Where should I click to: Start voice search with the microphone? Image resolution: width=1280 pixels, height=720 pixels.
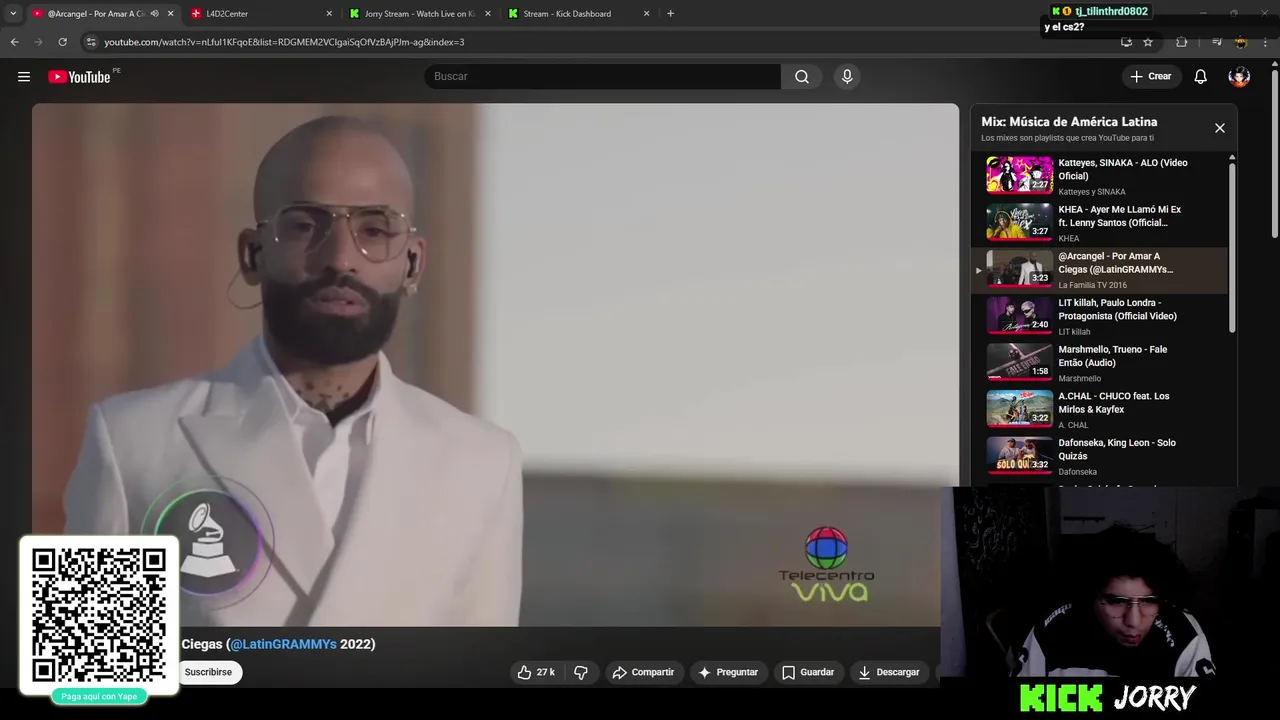pos(847,77)
